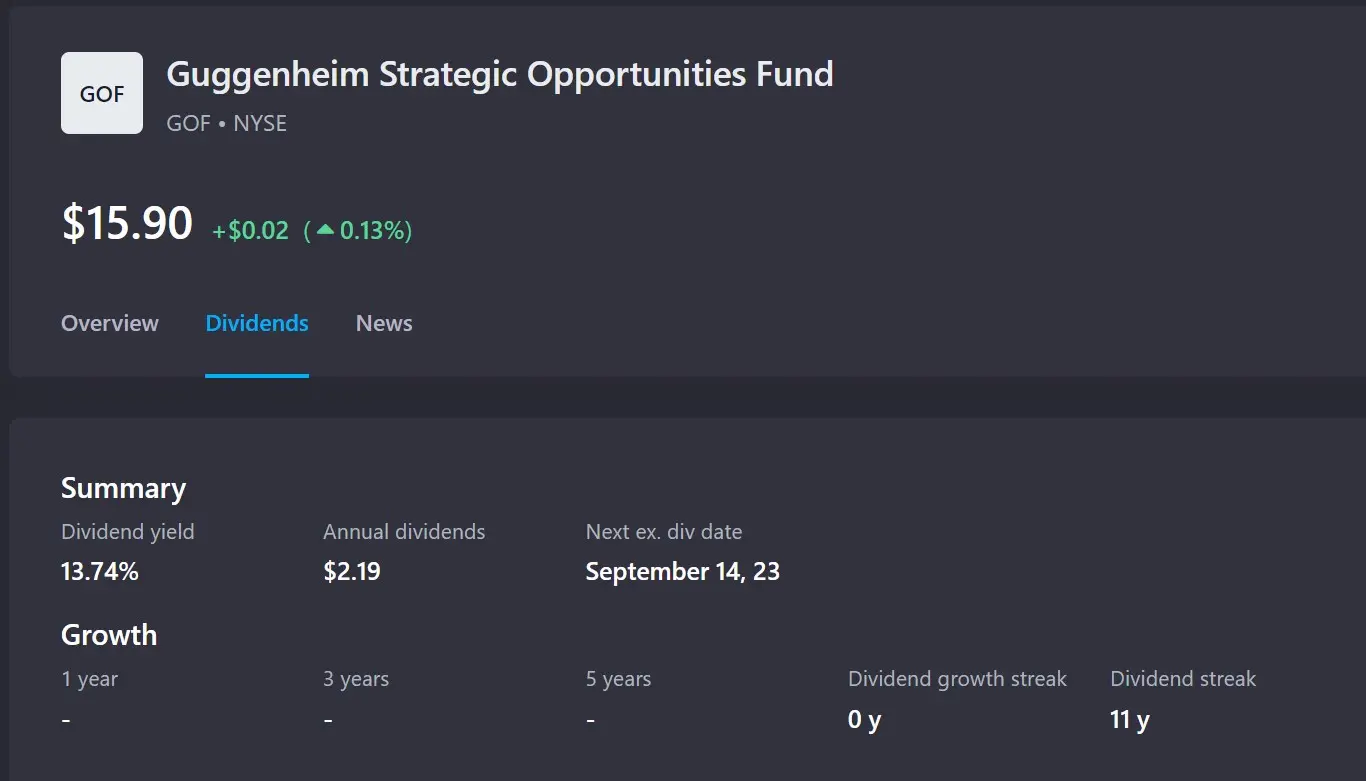The width and height of the screenshot is (1366, 781).
Task: Click the 3 years growth label
Action: (x=356, y=679)
